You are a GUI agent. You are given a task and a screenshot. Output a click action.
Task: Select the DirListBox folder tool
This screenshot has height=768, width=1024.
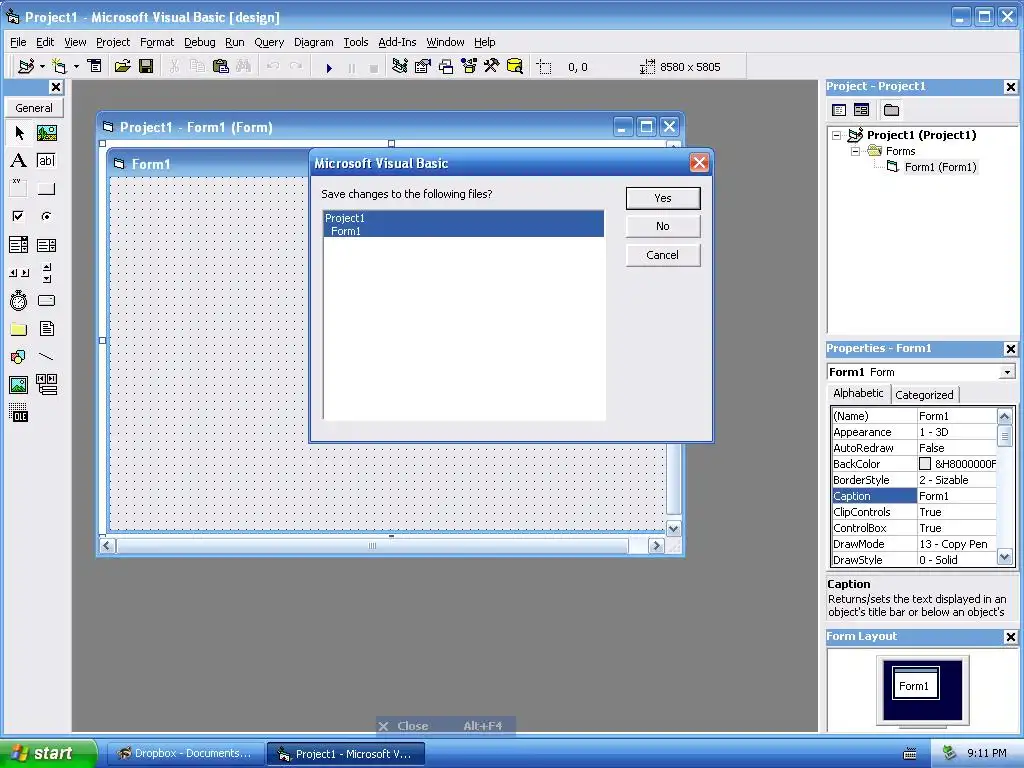[x=19, y=329]
